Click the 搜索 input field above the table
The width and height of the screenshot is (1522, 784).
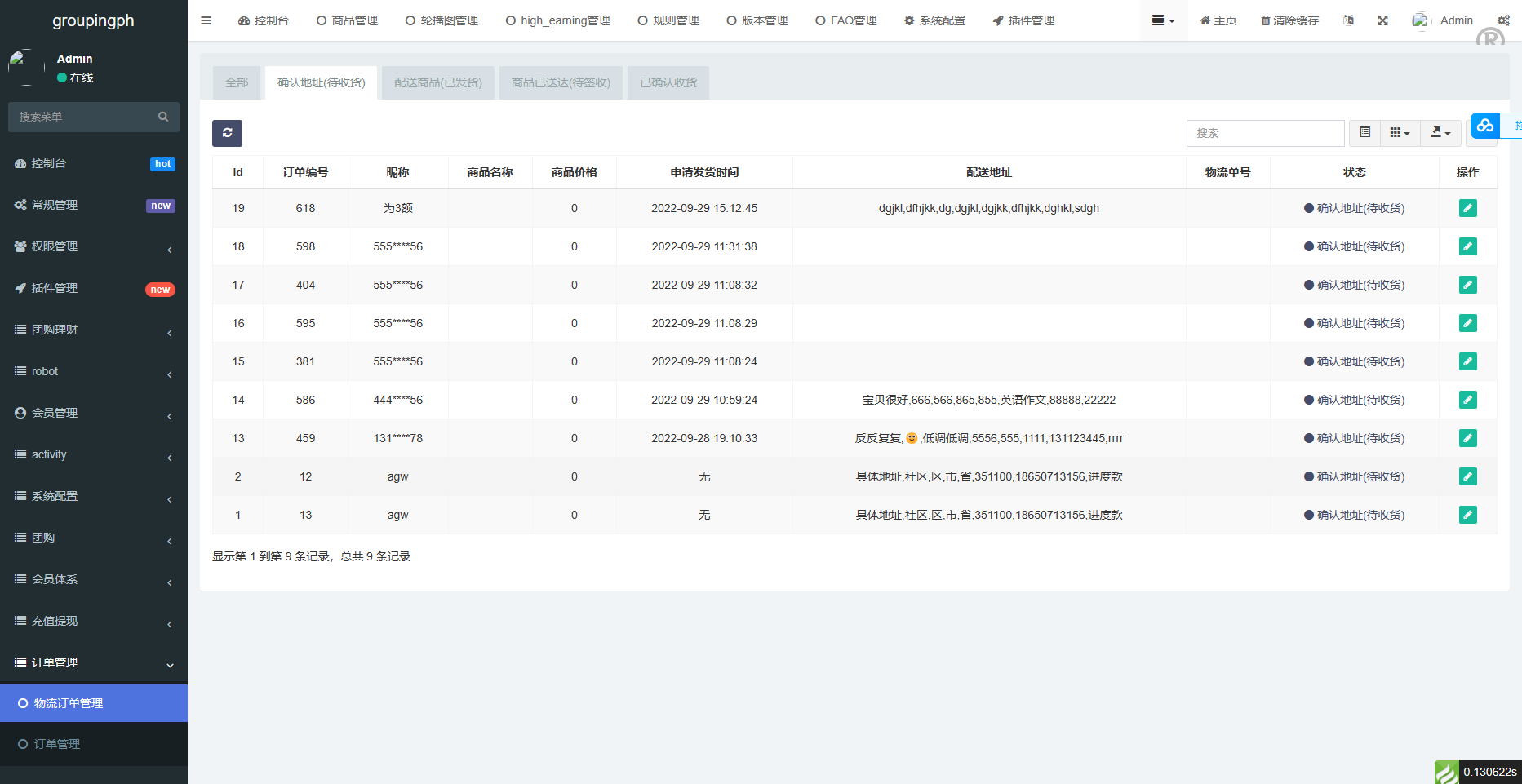click(1265, 132)
